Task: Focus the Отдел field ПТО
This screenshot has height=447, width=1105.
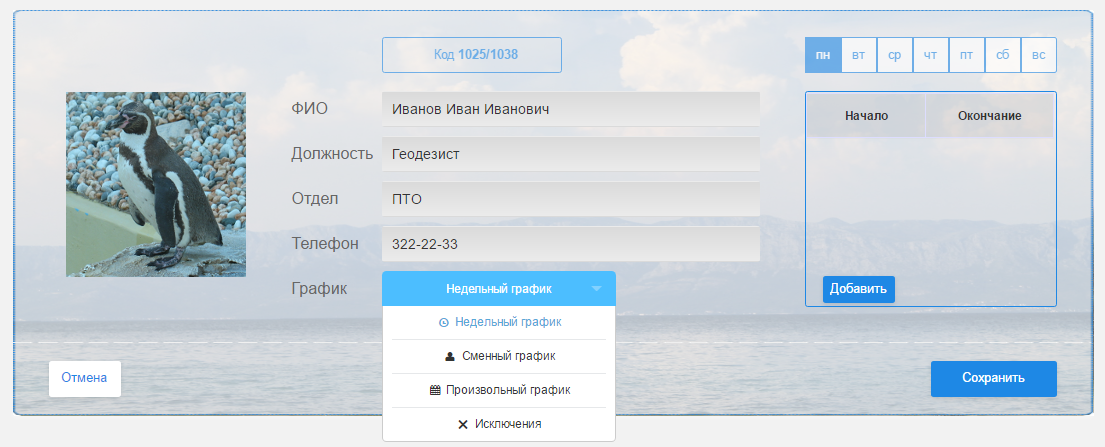Action: [x=571, y=199]
